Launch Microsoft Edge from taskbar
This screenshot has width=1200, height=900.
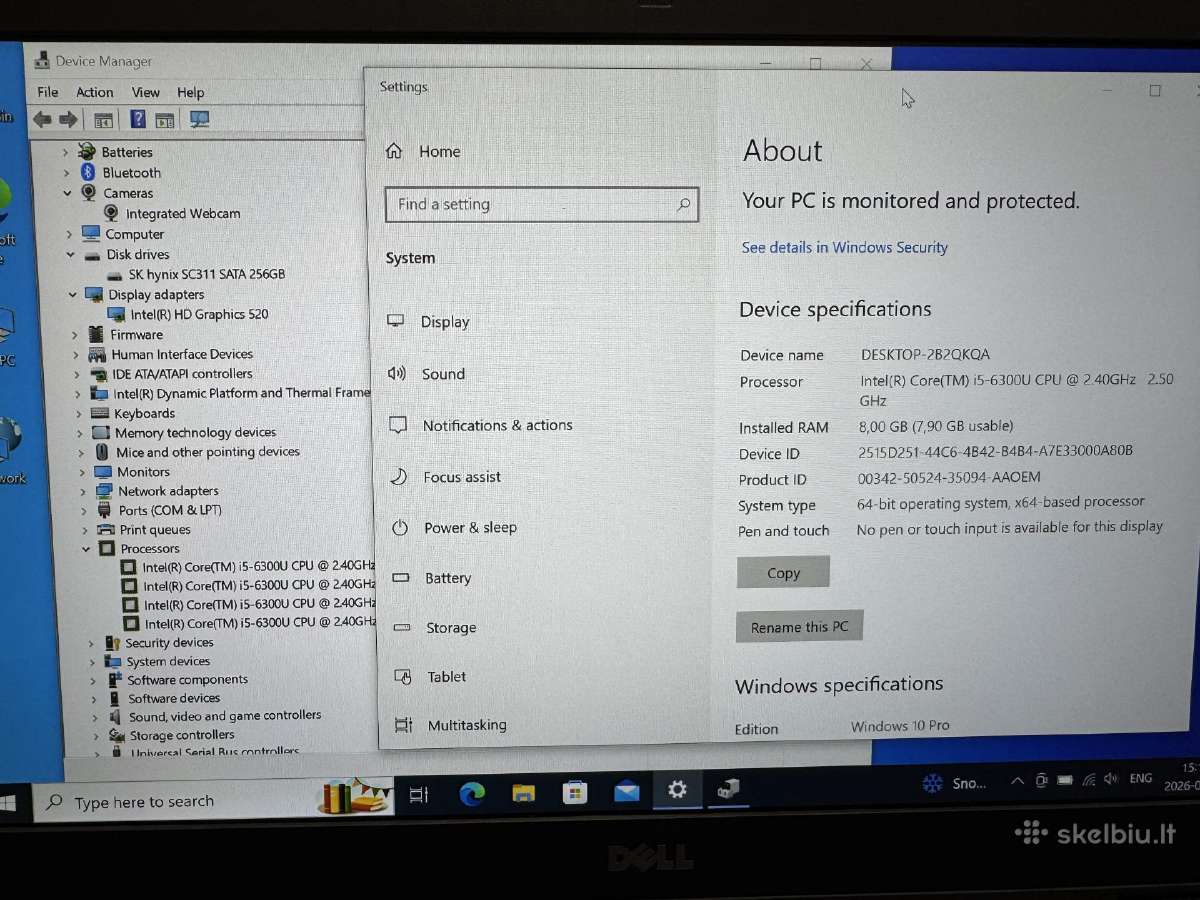click(x=471, y=794)
